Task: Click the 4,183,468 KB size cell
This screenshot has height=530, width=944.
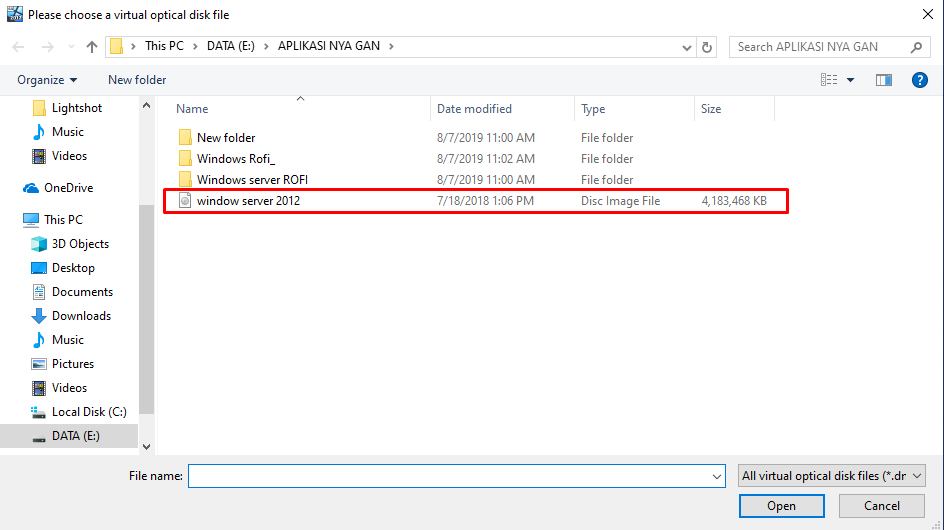Action: 734,201
